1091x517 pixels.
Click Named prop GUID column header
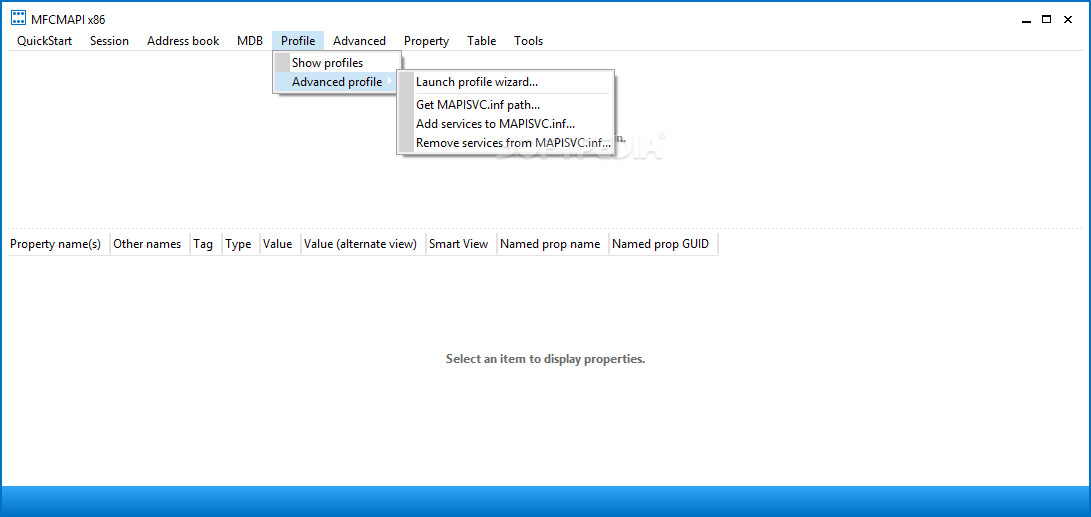click(664, 244)
